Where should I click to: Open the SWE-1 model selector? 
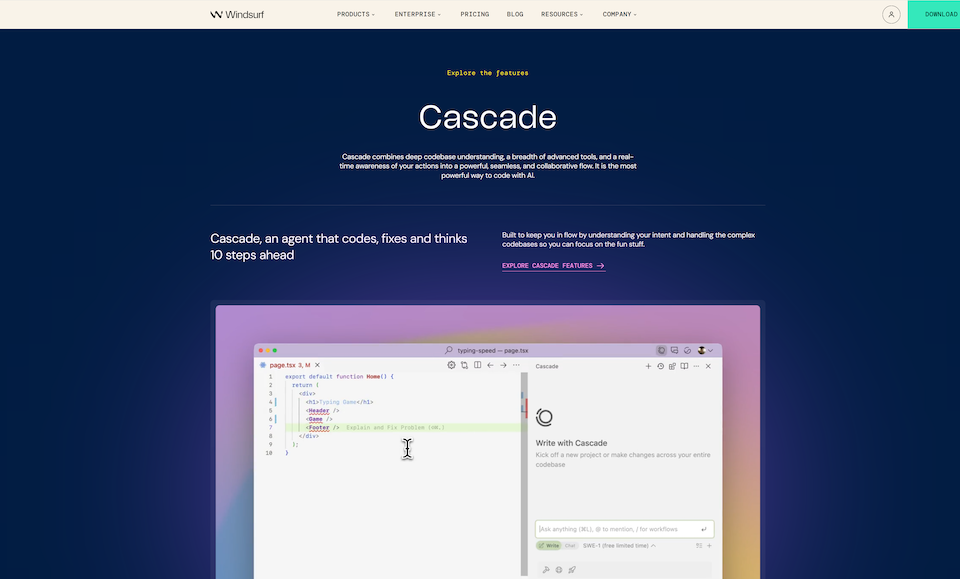tap(619, 545)
